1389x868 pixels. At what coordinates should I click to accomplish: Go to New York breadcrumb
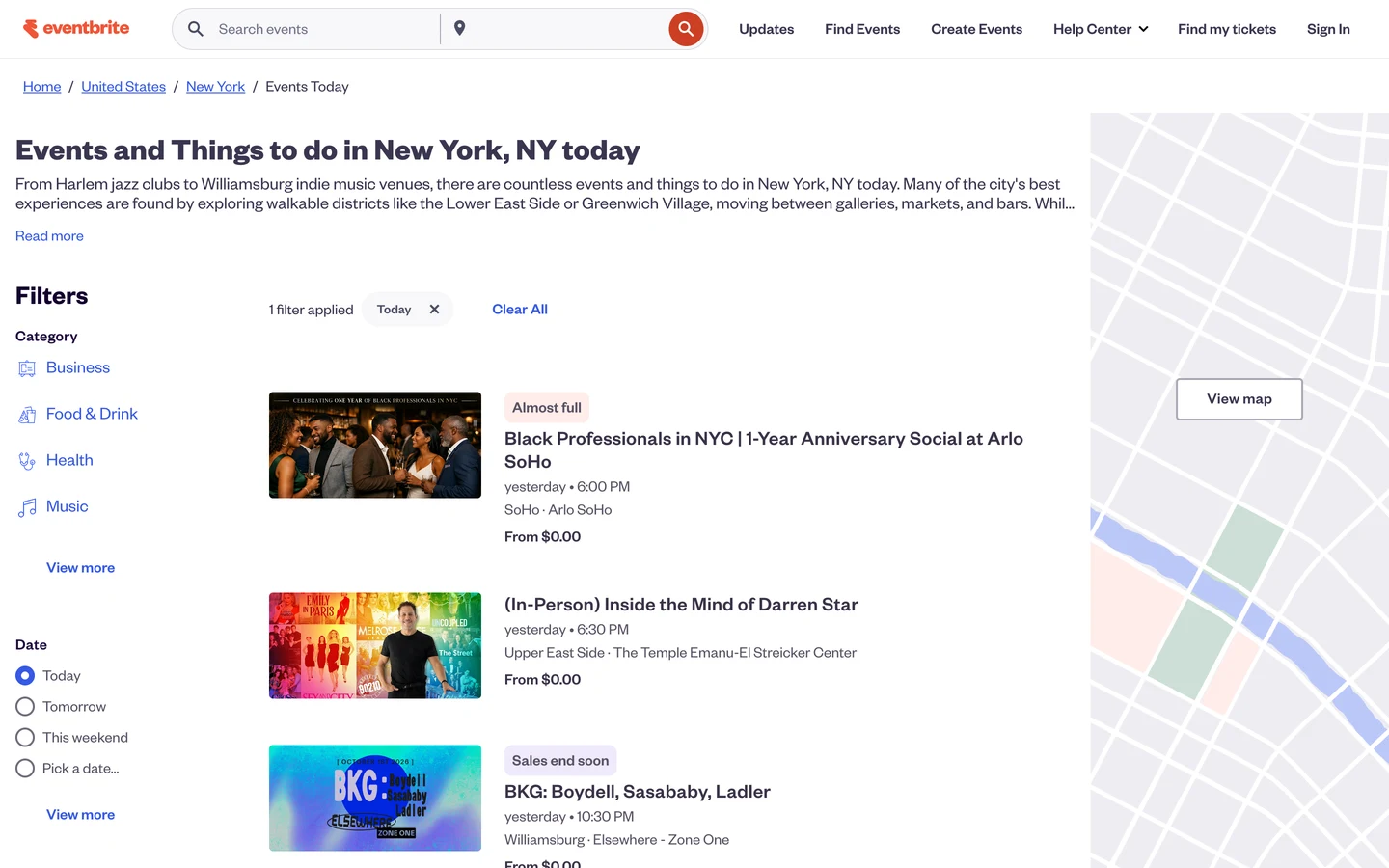pos(215,87)
